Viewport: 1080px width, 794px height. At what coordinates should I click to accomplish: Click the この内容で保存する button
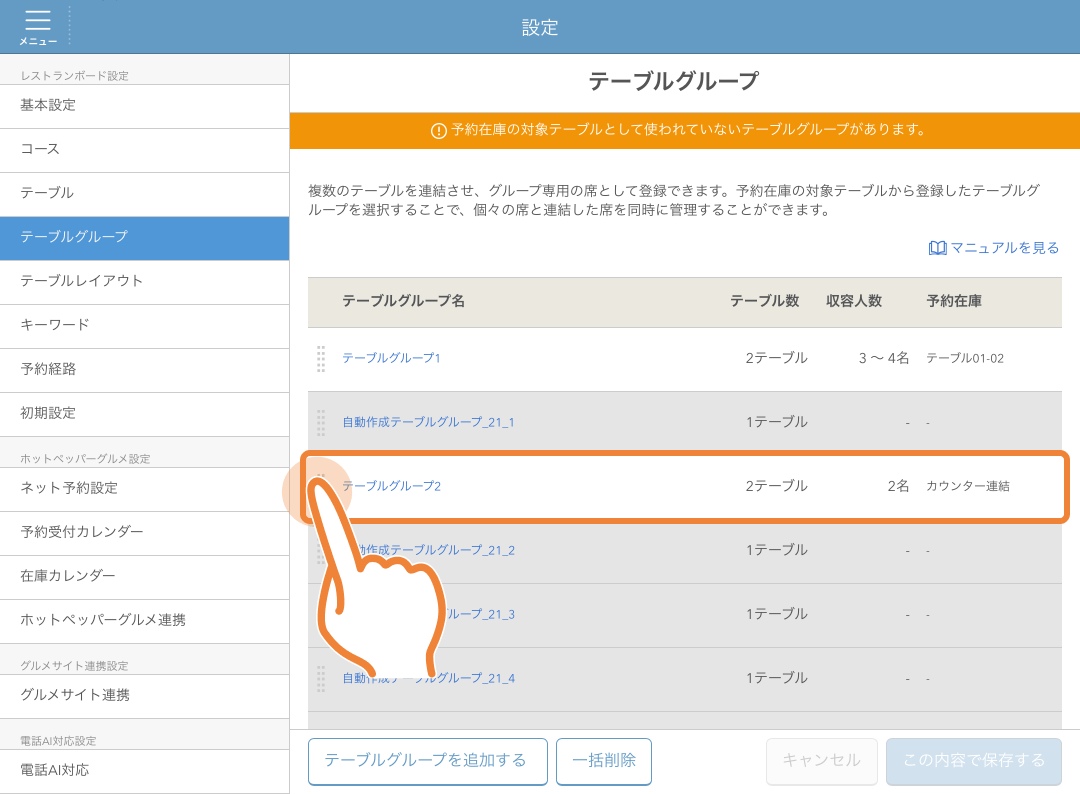tap(973, 761)
